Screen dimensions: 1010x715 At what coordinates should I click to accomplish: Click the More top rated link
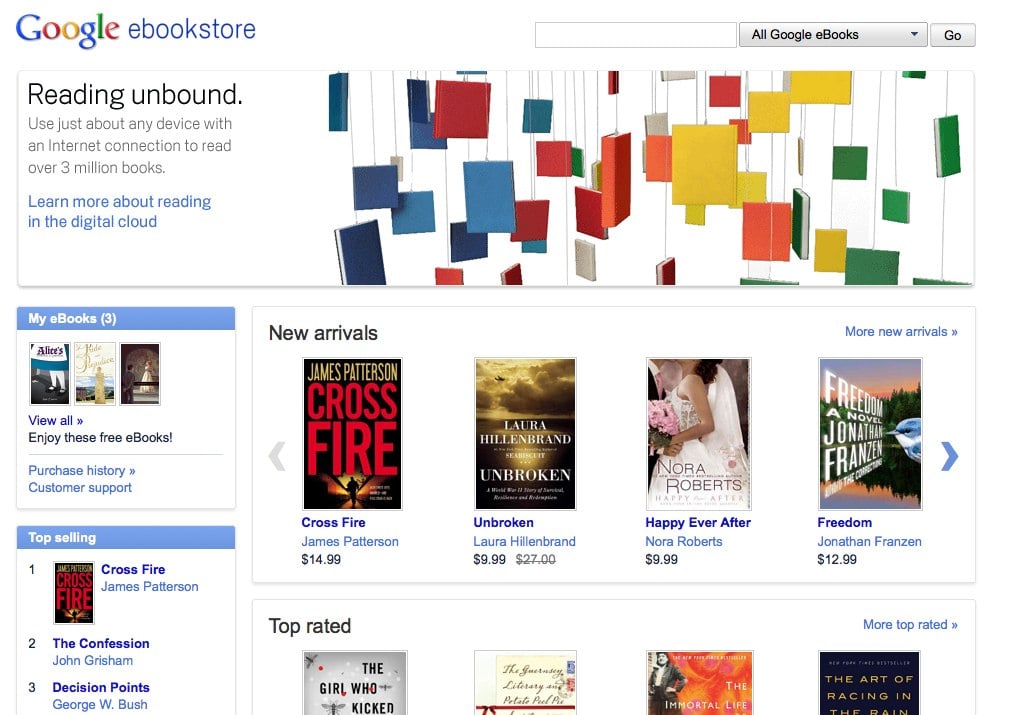point(910,625)
